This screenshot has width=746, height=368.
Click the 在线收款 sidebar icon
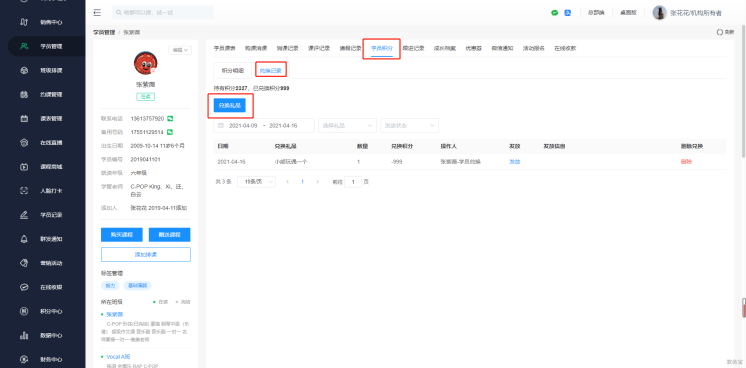[x=24, y=287]
